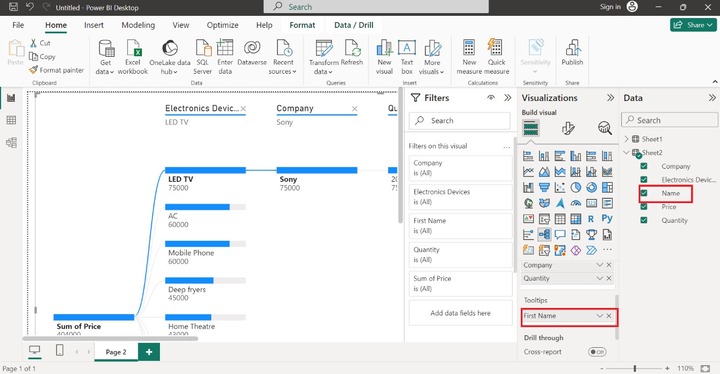Open the File menu
Screen dimensions: 720x374
coord(18,25)
